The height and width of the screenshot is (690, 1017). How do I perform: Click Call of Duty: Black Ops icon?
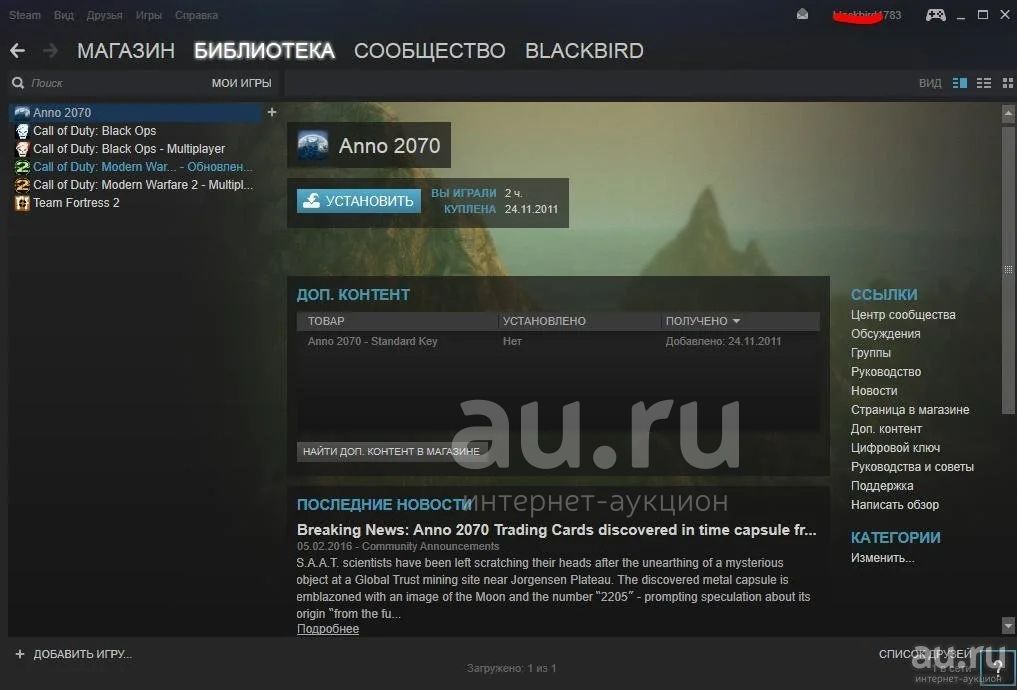[22, 131]
